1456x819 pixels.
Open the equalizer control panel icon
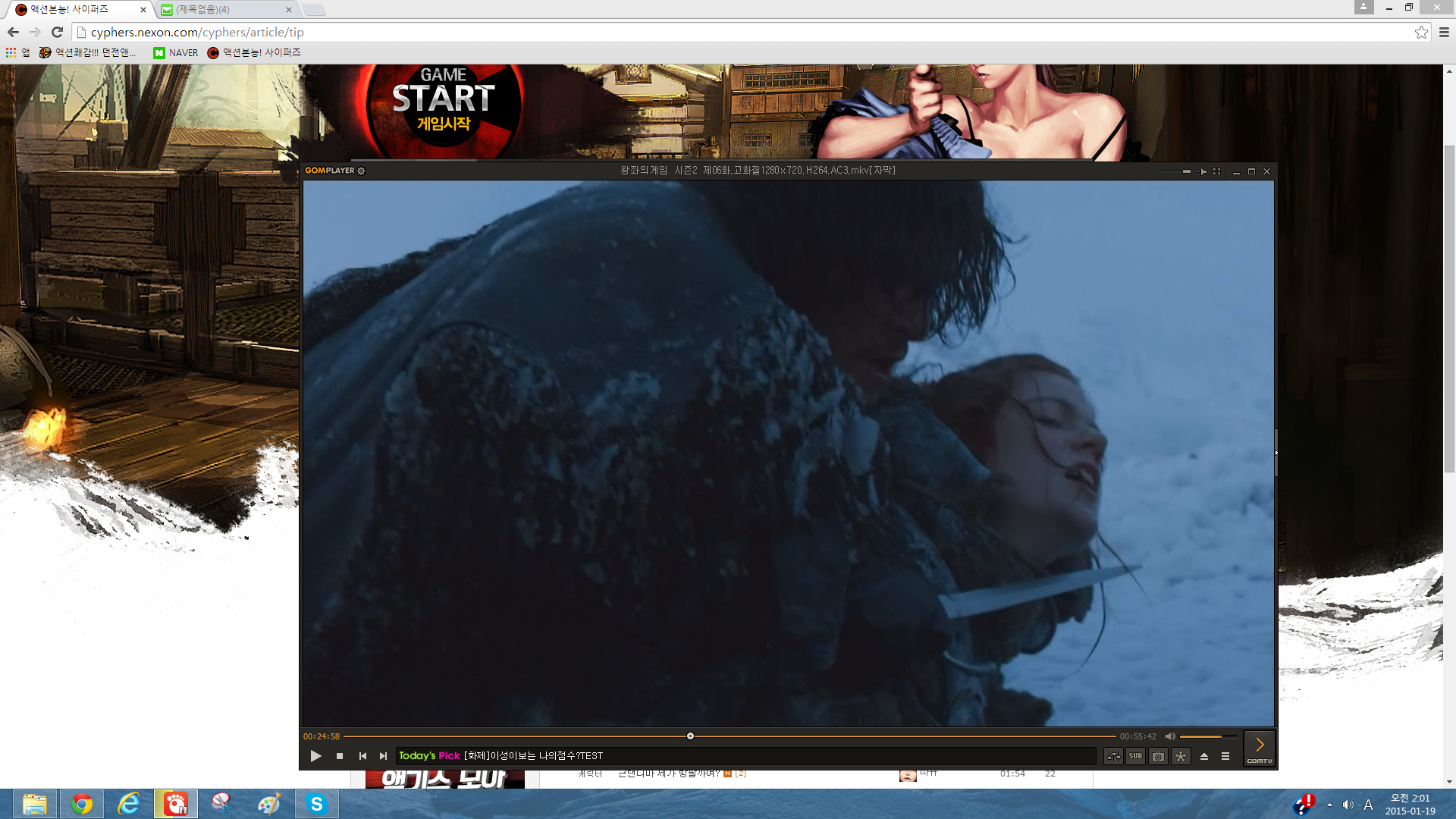pos(1112,756)
